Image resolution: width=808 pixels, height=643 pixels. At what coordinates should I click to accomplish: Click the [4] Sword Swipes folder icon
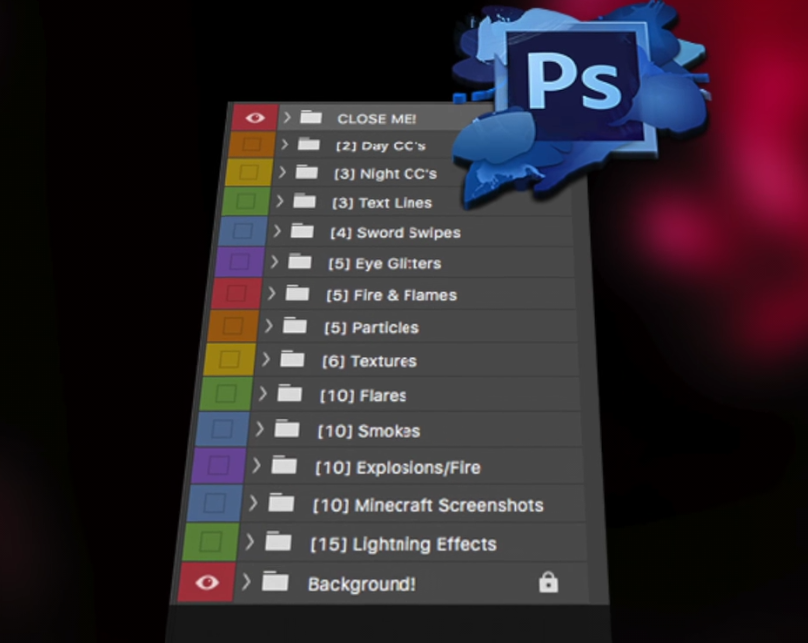point(302,230)
